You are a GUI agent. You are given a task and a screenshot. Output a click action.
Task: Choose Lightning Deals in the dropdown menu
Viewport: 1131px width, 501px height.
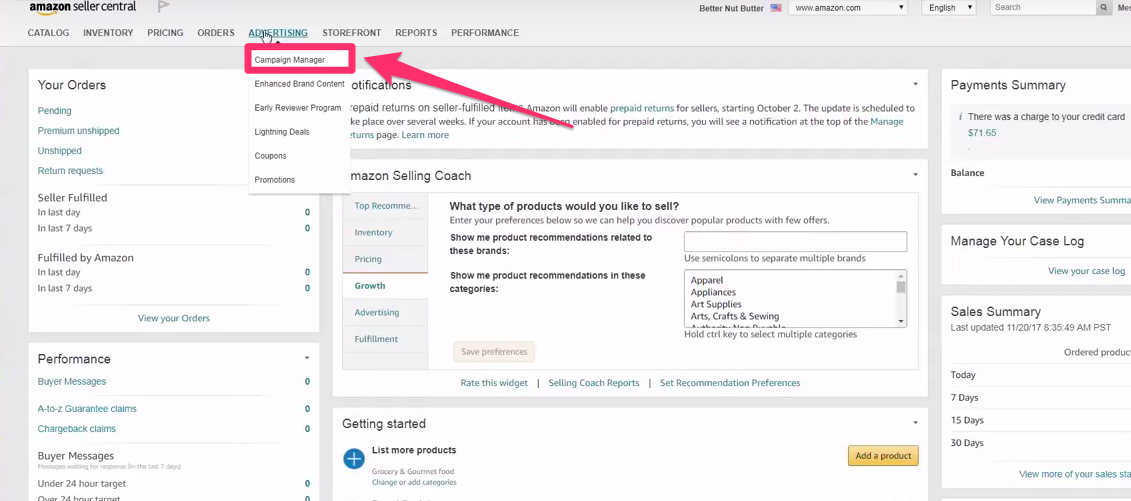click(282, 132)
